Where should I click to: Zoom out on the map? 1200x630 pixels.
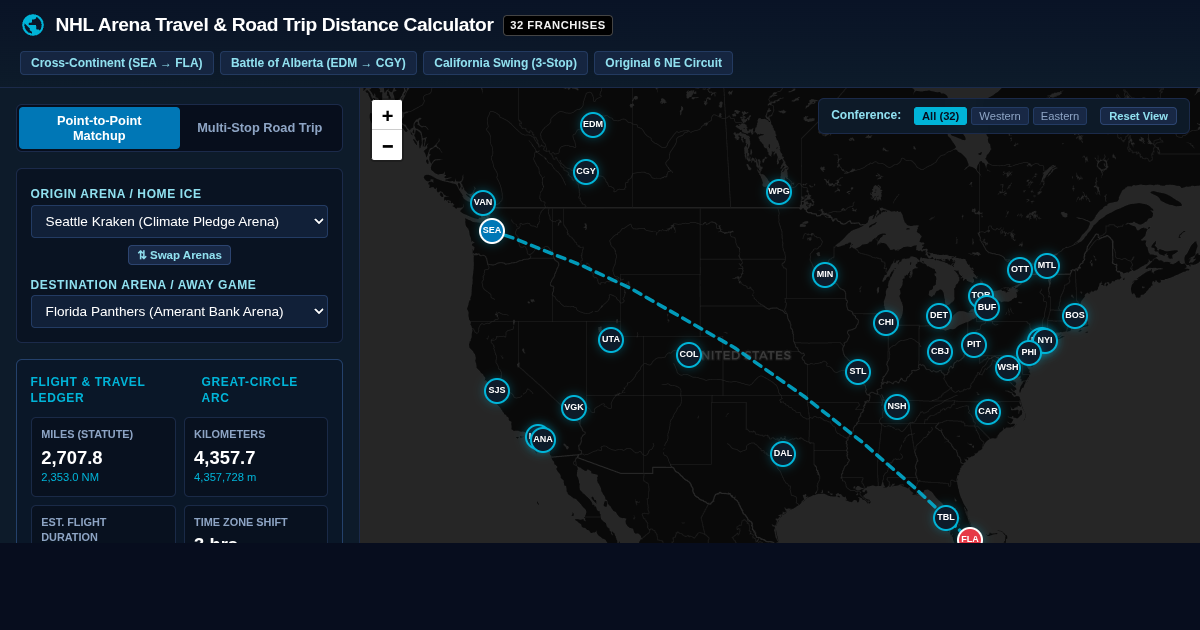point(387,146)
